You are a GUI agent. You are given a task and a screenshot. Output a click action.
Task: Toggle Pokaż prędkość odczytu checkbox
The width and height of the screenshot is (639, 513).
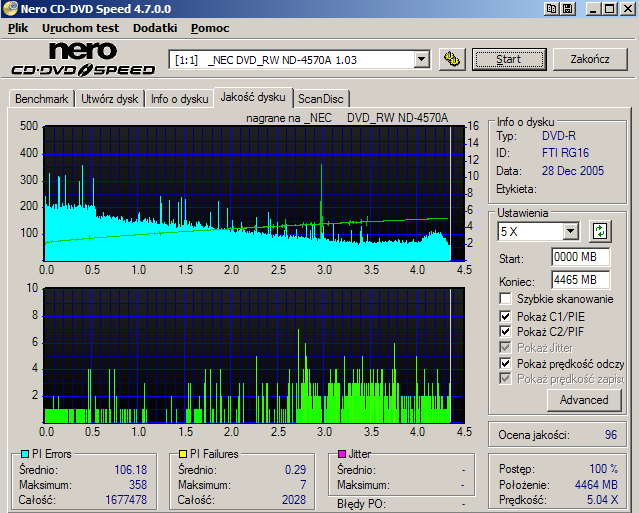505,363
